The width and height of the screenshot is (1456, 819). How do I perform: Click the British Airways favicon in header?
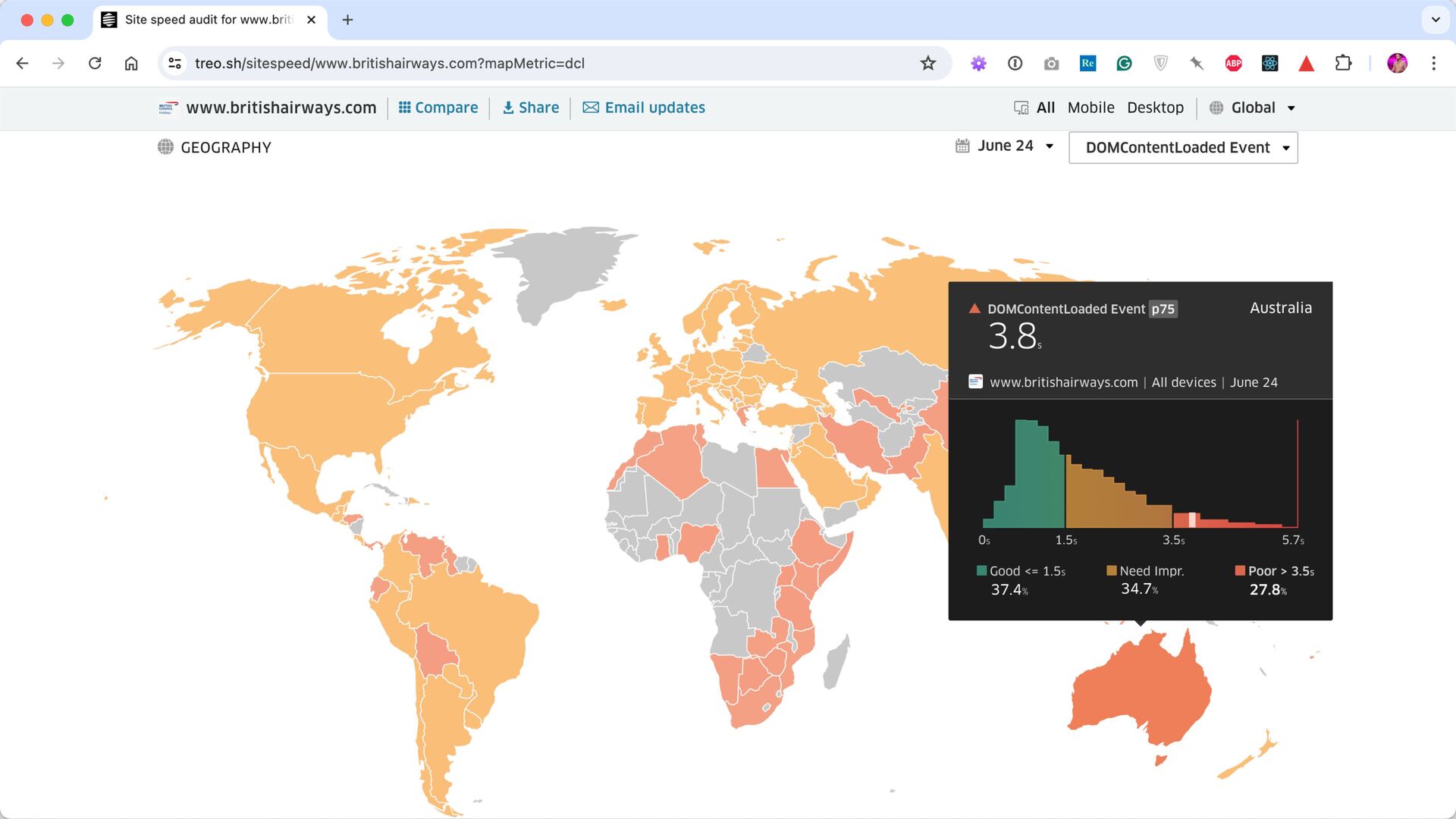point(168,108)
